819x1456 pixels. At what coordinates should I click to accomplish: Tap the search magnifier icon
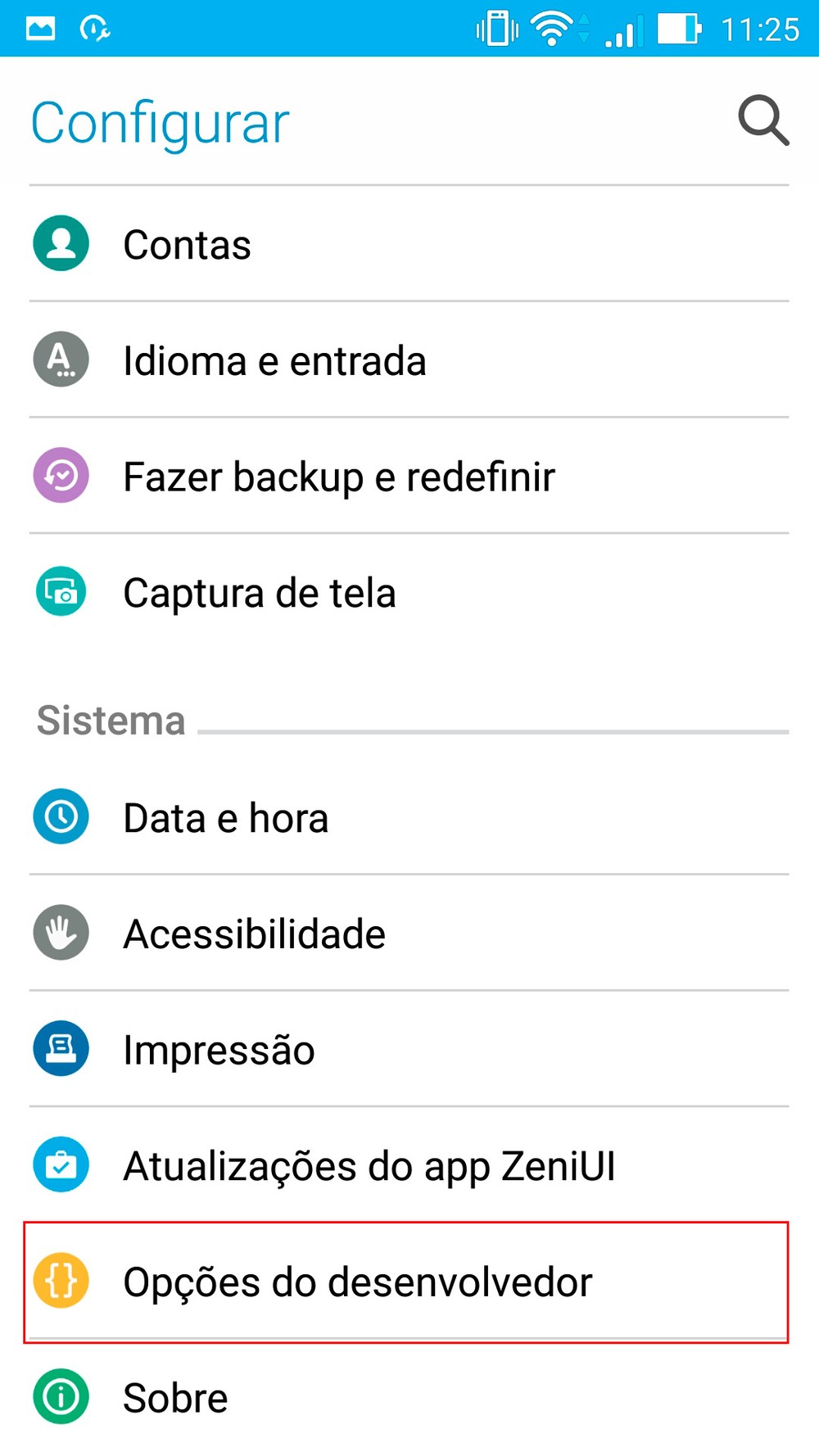pos(763,121)
